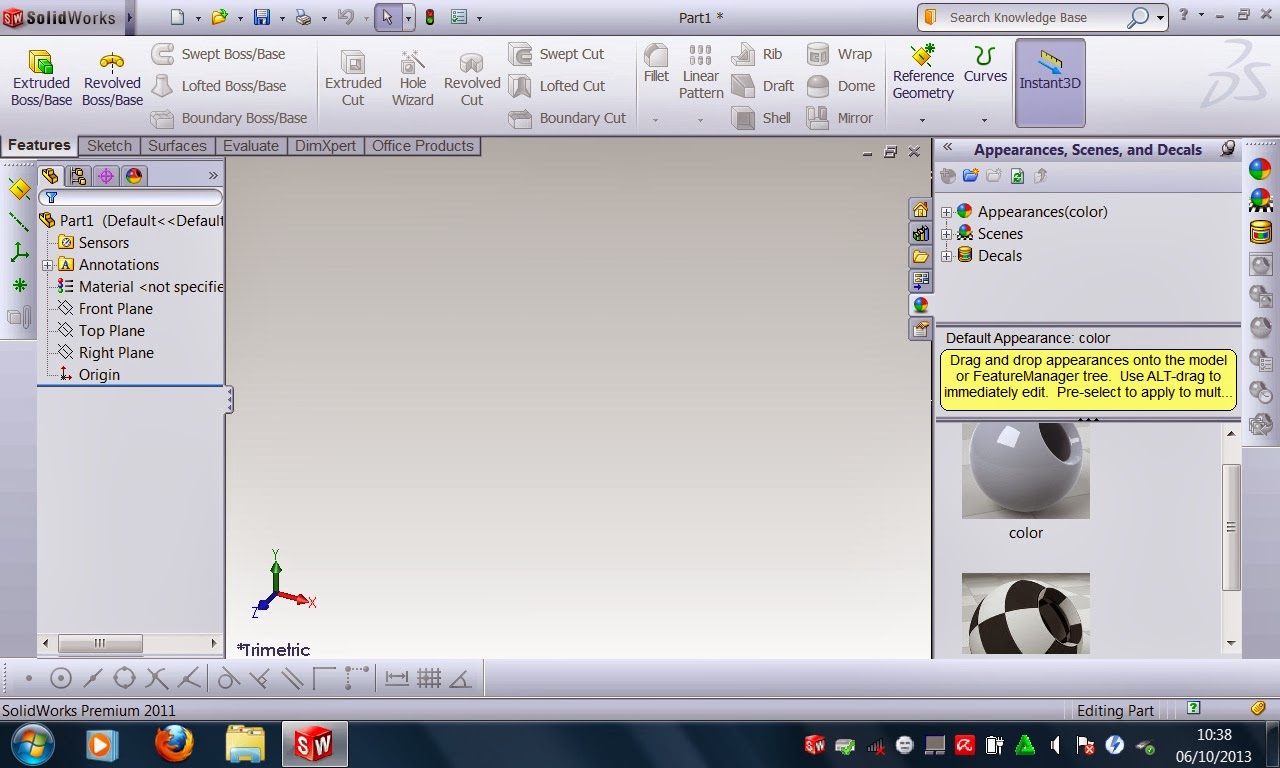Click the Shell feature tool
1280x768 pixels.
[x=761, y=118]
